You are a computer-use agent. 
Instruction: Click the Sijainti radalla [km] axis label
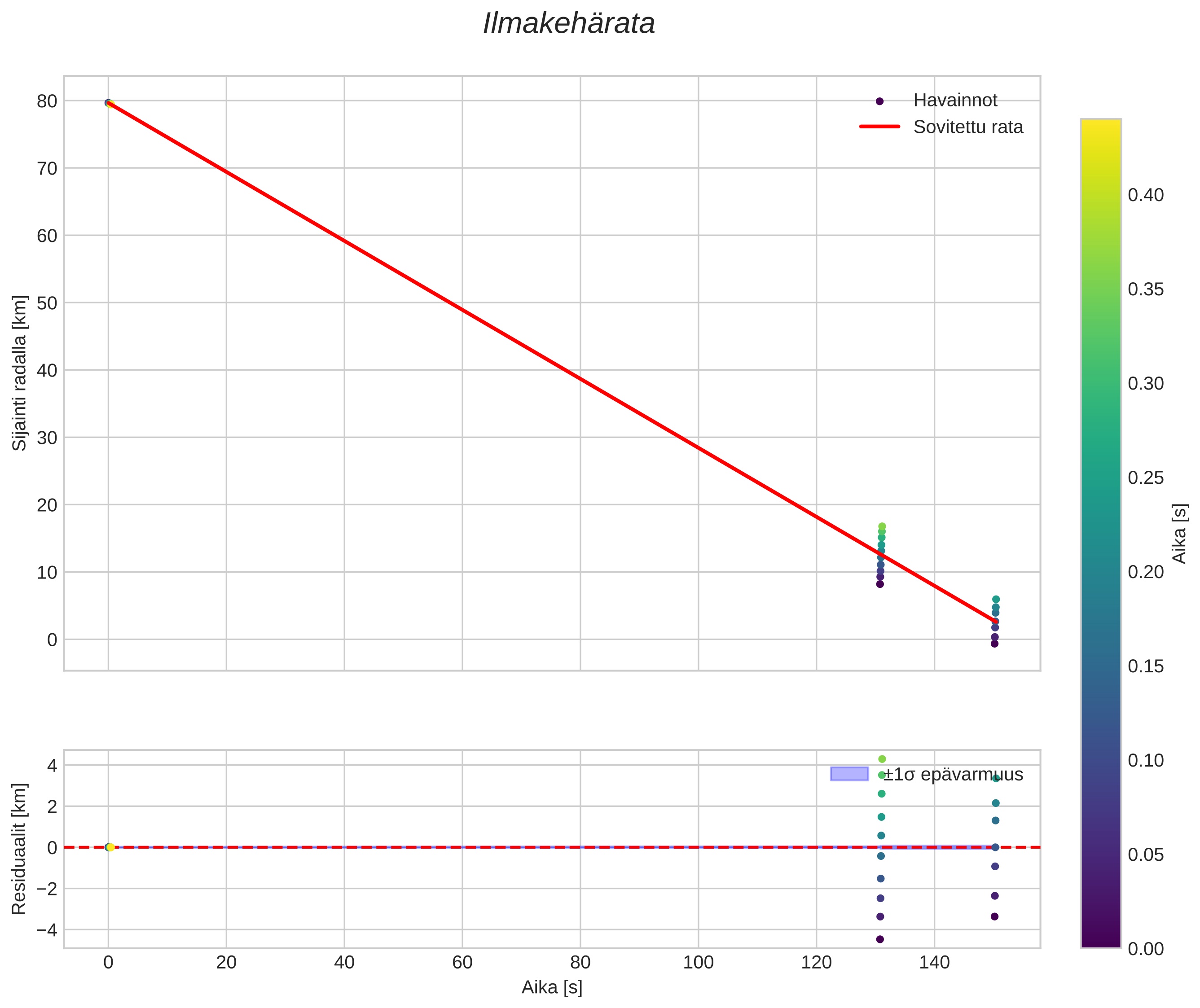point(19,373)
